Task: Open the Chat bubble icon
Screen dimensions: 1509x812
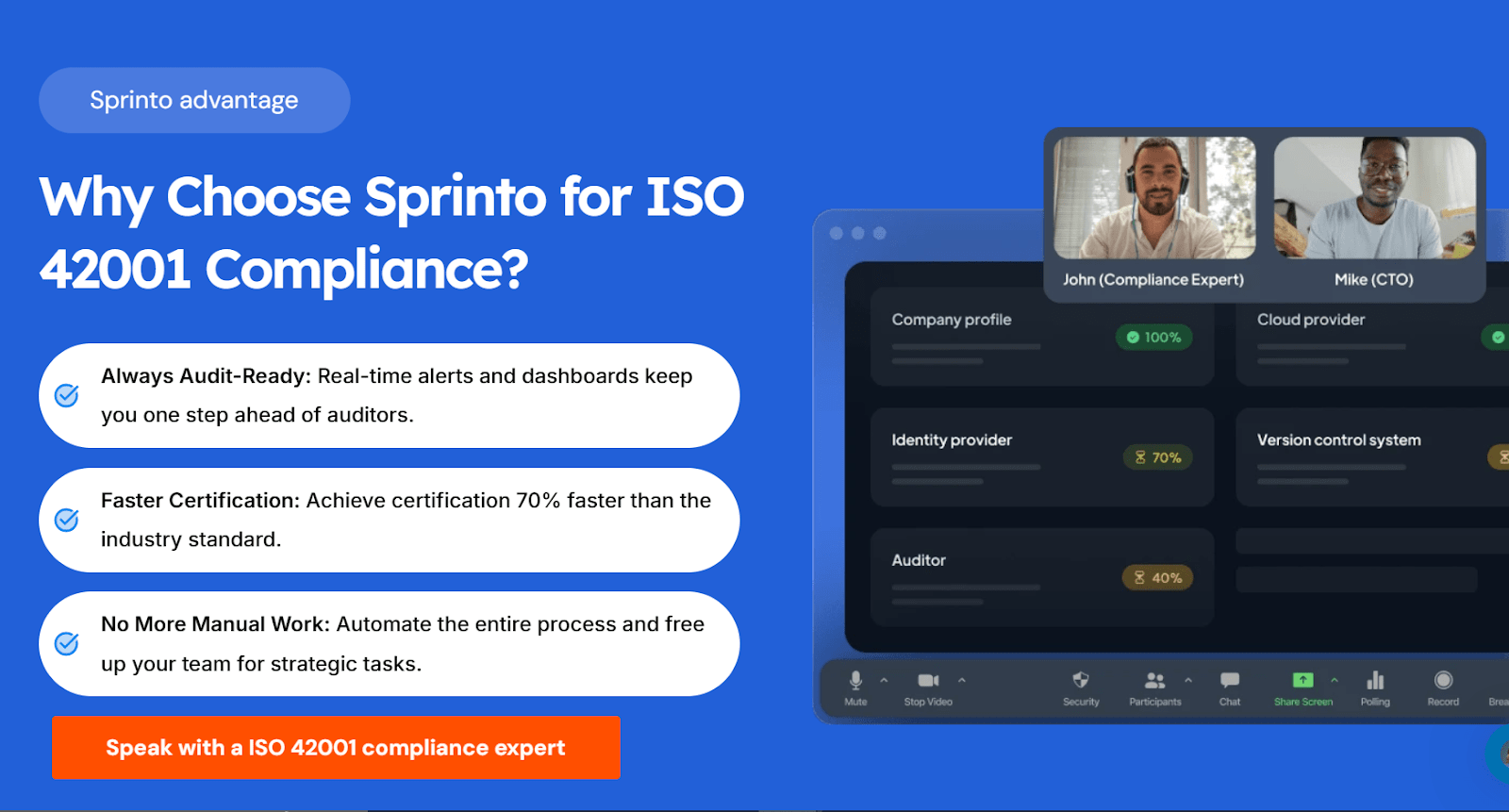Action: pos(1230,680)
